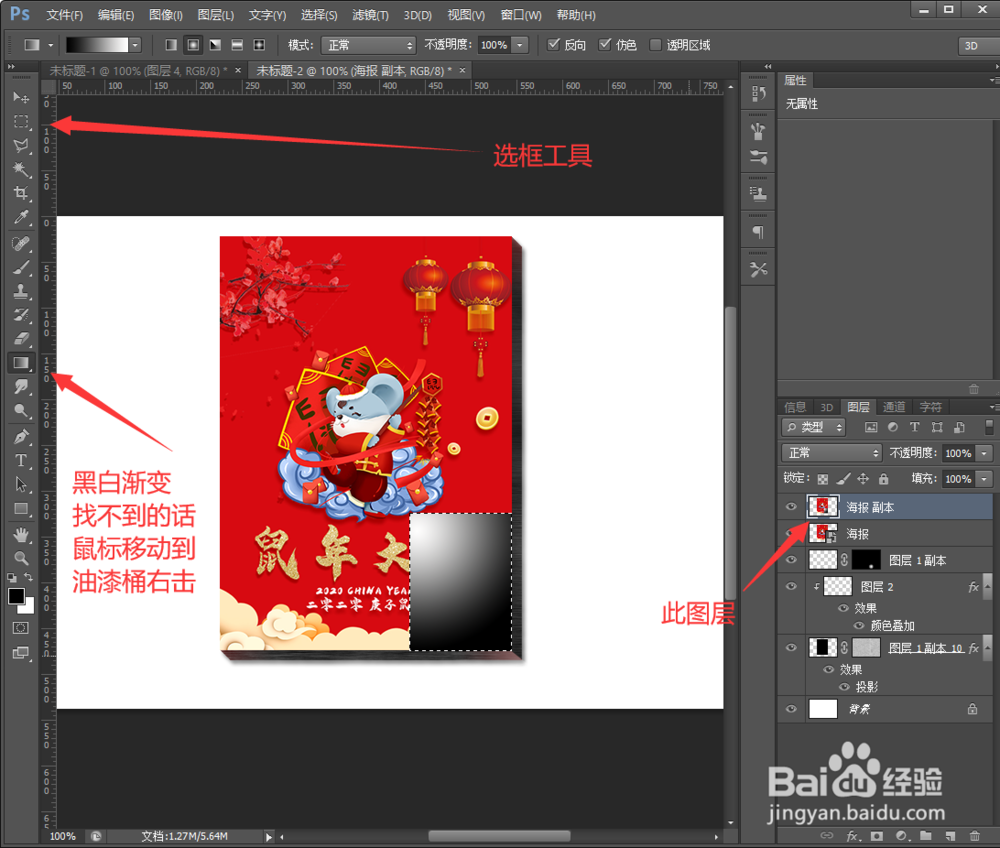Select the History Brush tool
The height and width of the screenshot is (848, 1000).
21,315
